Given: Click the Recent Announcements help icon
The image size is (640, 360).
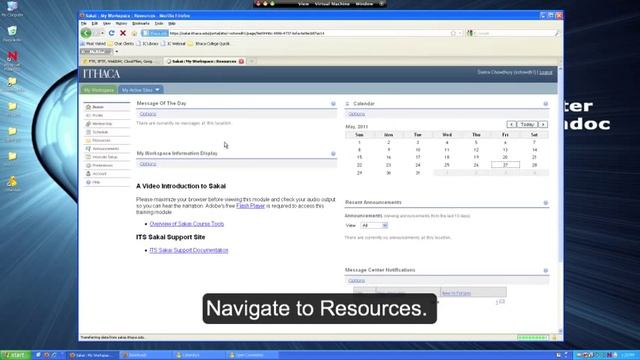Looking at the screenshot, I should click(546, 203).
